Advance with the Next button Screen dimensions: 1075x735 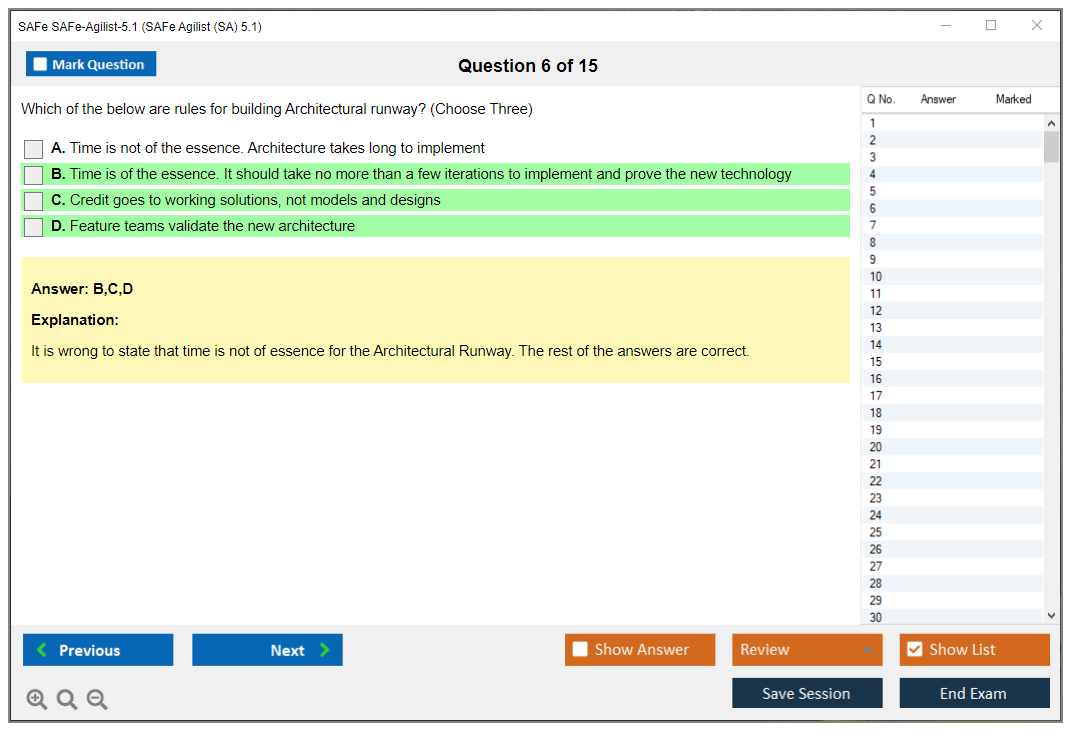(x=267, y=650)
